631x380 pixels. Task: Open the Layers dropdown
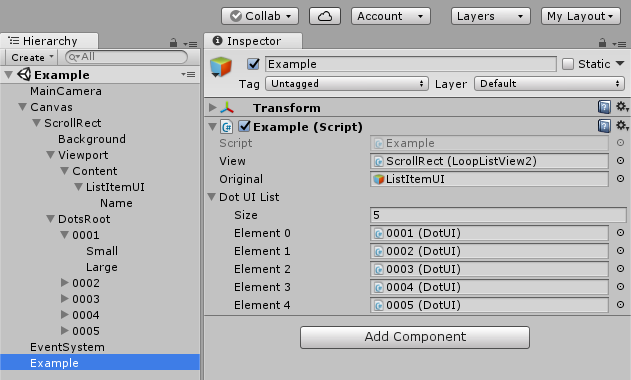pyautogui.click(x=491, y=16)
